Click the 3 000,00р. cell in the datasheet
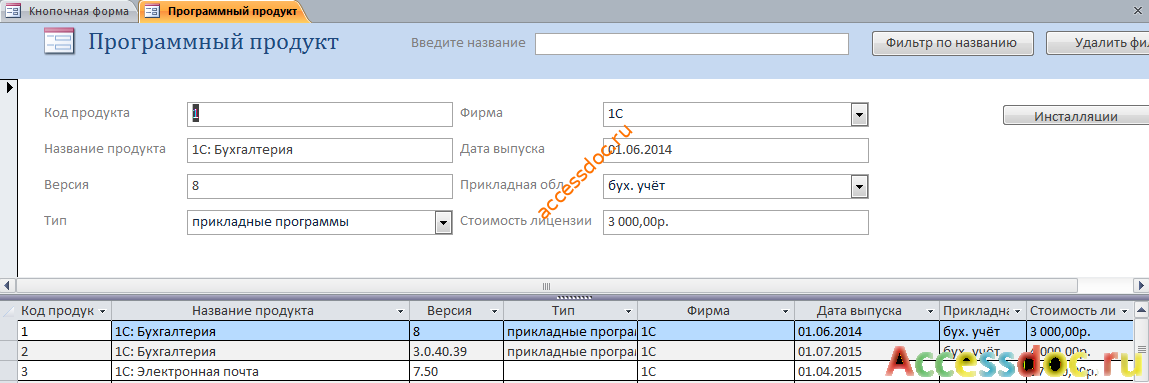1149x383 pixels. pos(1079,331)
